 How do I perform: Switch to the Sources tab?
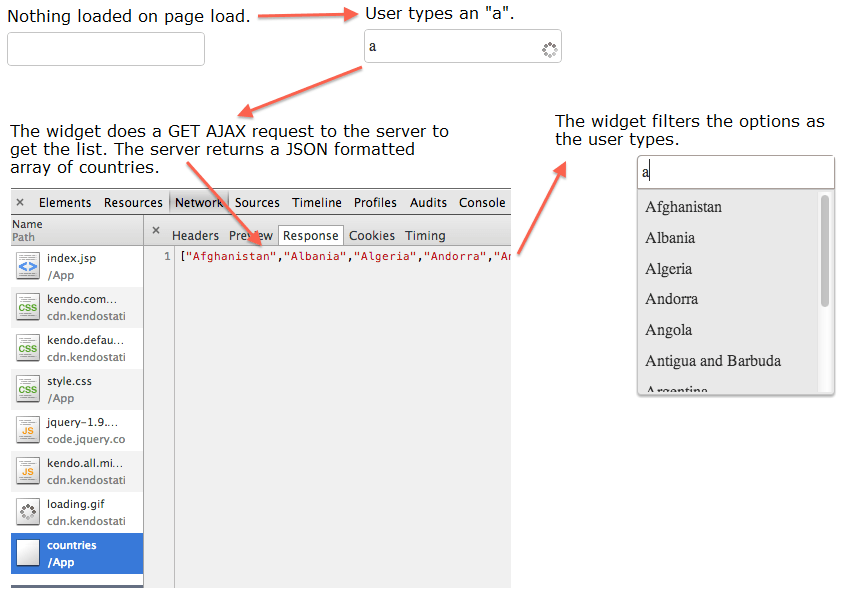coord(257,202)
